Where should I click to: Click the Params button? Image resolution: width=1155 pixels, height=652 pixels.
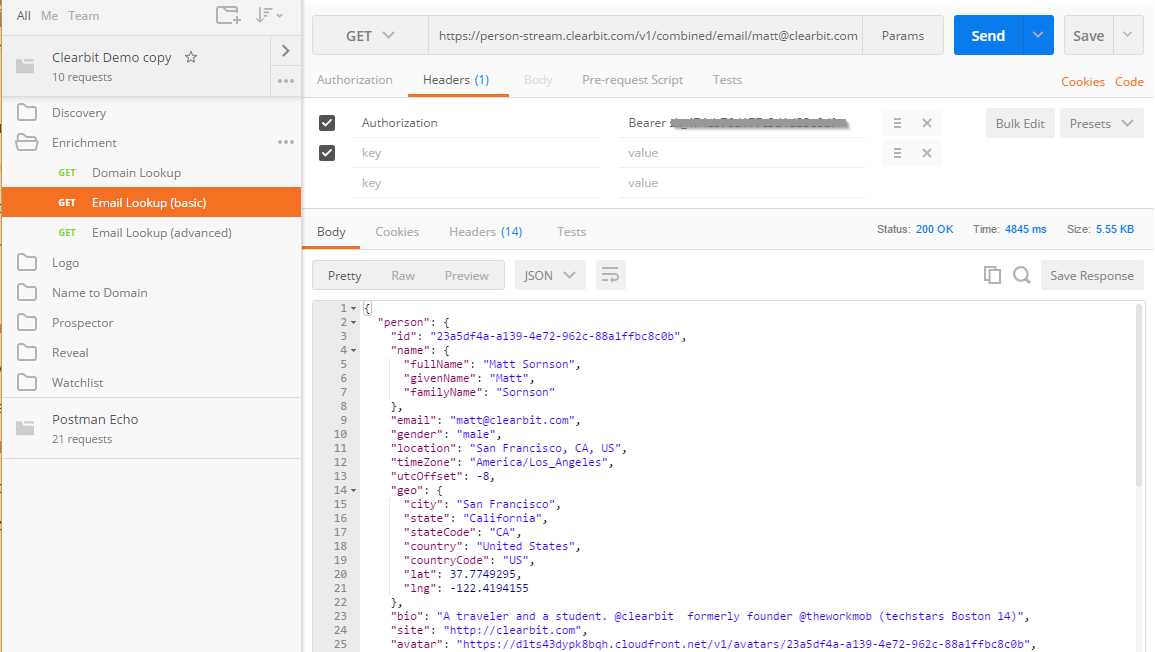(902, 35)
